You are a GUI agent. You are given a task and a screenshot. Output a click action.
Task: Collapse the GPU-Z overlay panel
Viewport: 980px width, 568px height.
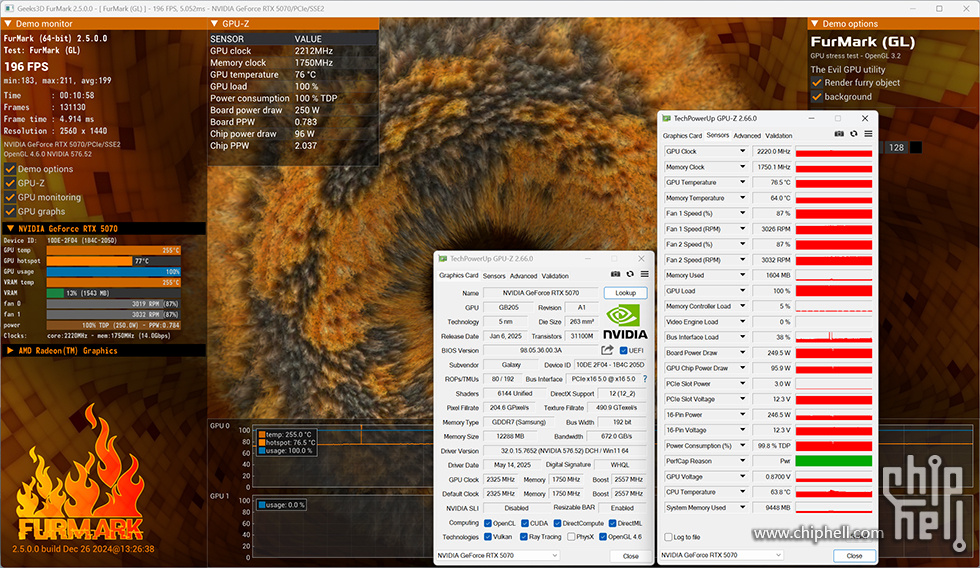tap(214, 23)
